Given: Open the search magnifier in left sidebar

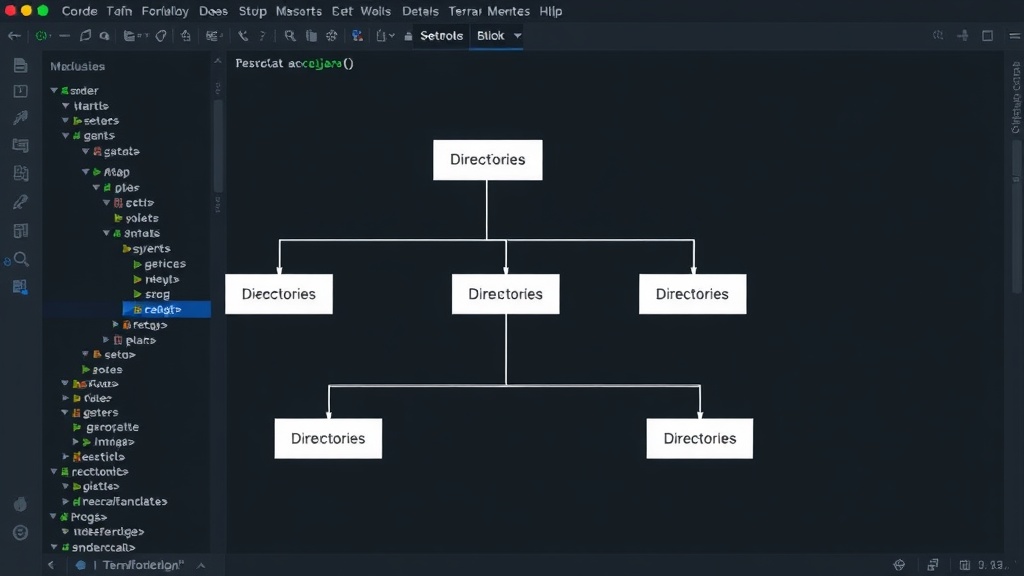Looking at the screenshot, I should pos(21,259).
